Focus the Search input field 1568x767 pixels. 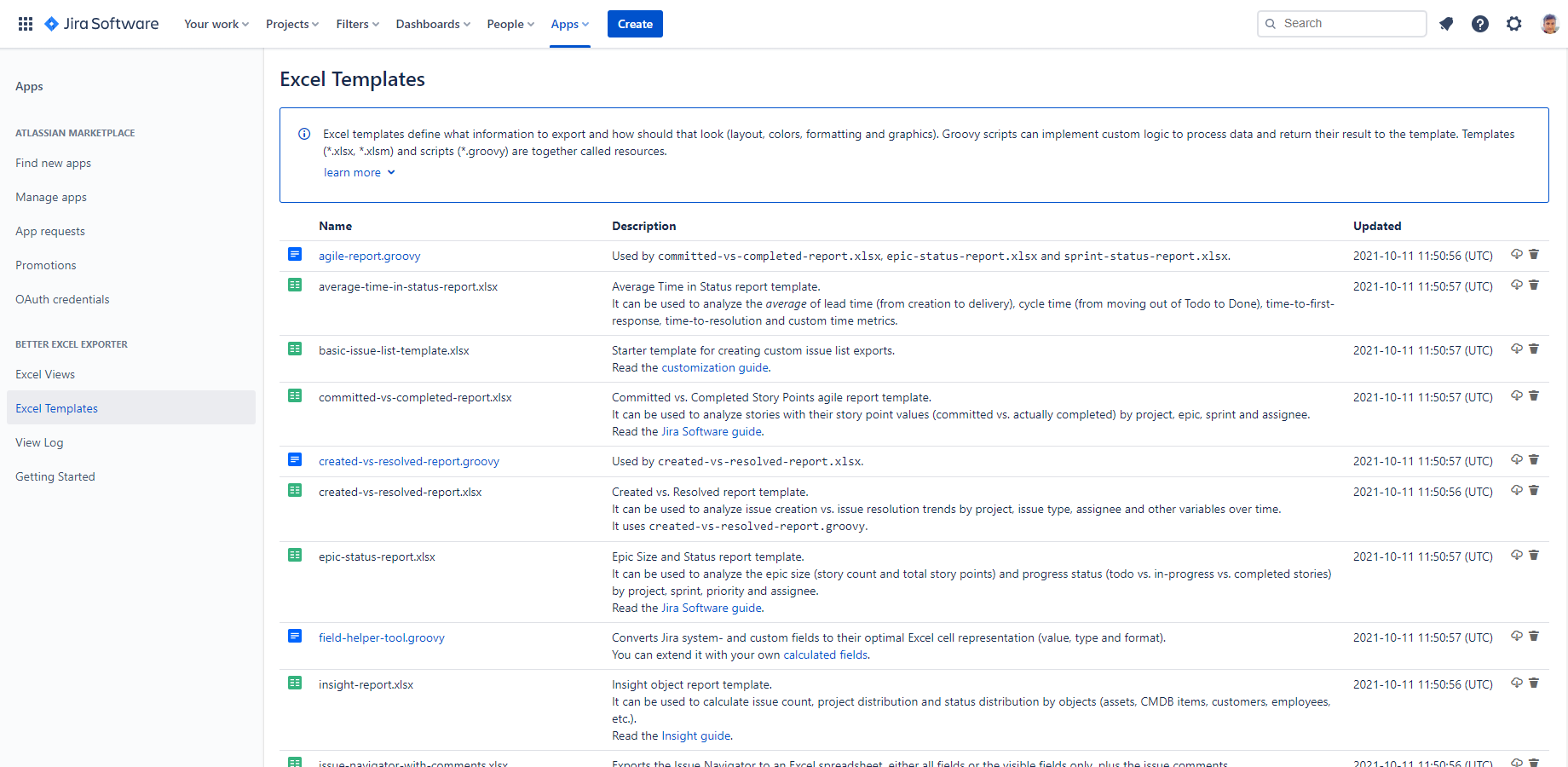pyautogui.click(x=1341, y=24)
